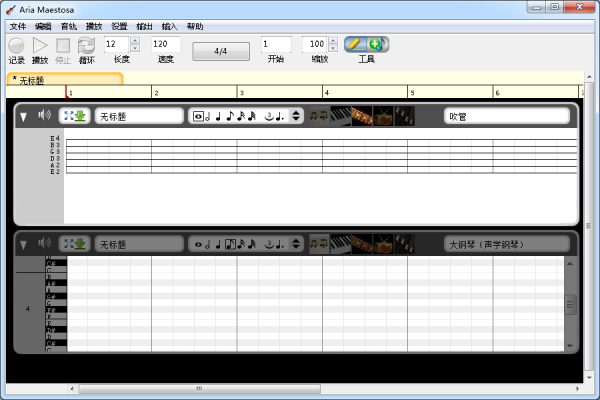Switch 大钢琴 track to guitar tablature view
The width and height of the screenshot is (600, 400).
pyautogui.click(x=361, y=243)
